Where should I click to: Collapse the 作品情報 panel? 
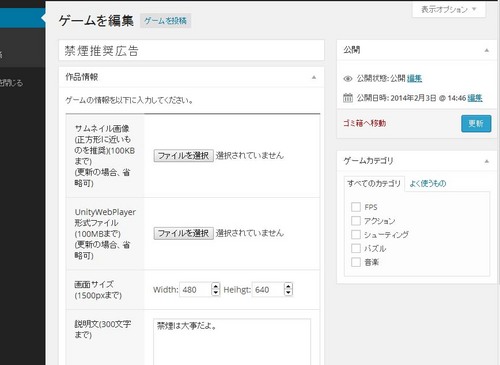[x=314, y=77]
